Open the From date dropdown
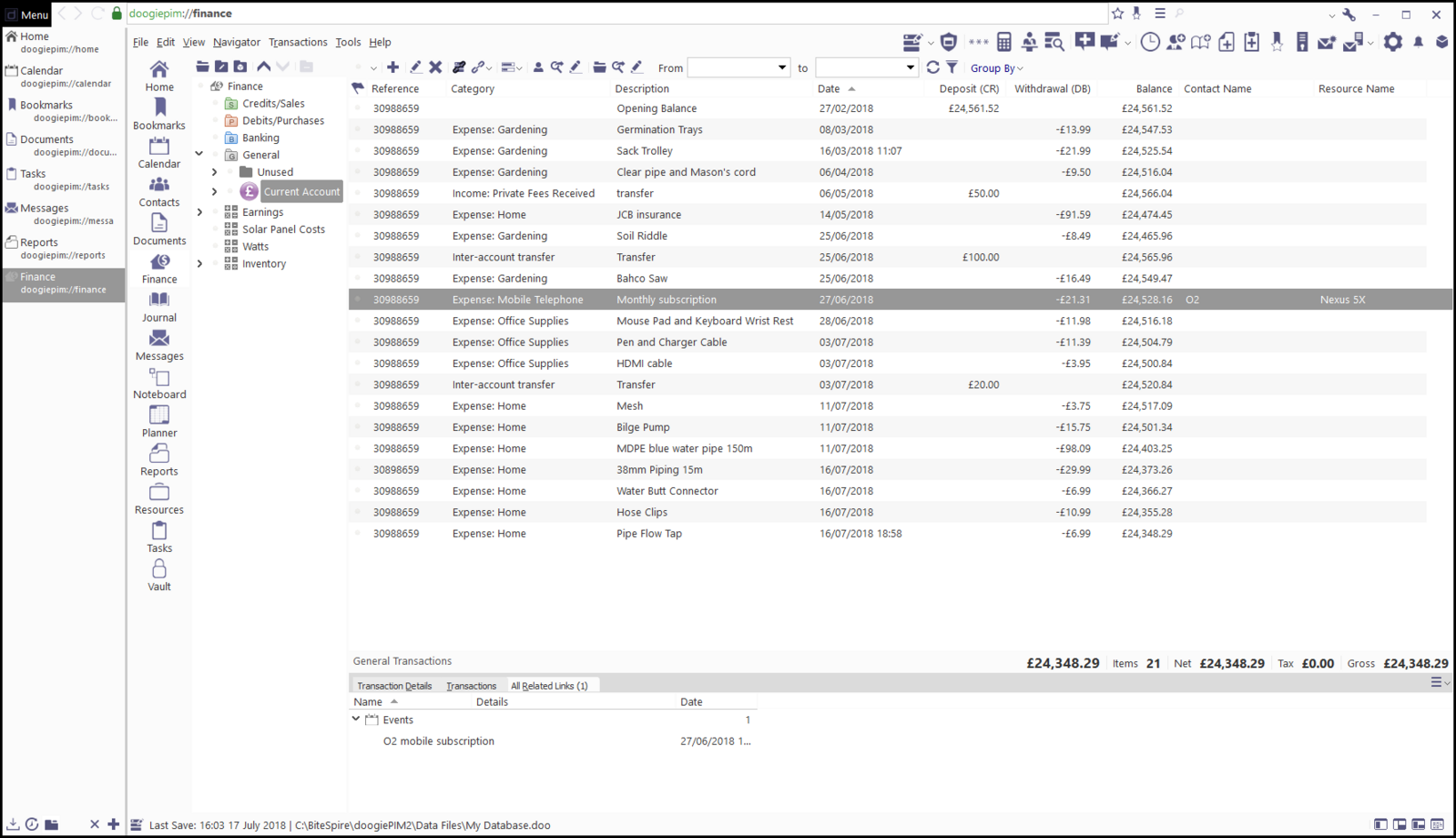 click(x=781, y=68)
